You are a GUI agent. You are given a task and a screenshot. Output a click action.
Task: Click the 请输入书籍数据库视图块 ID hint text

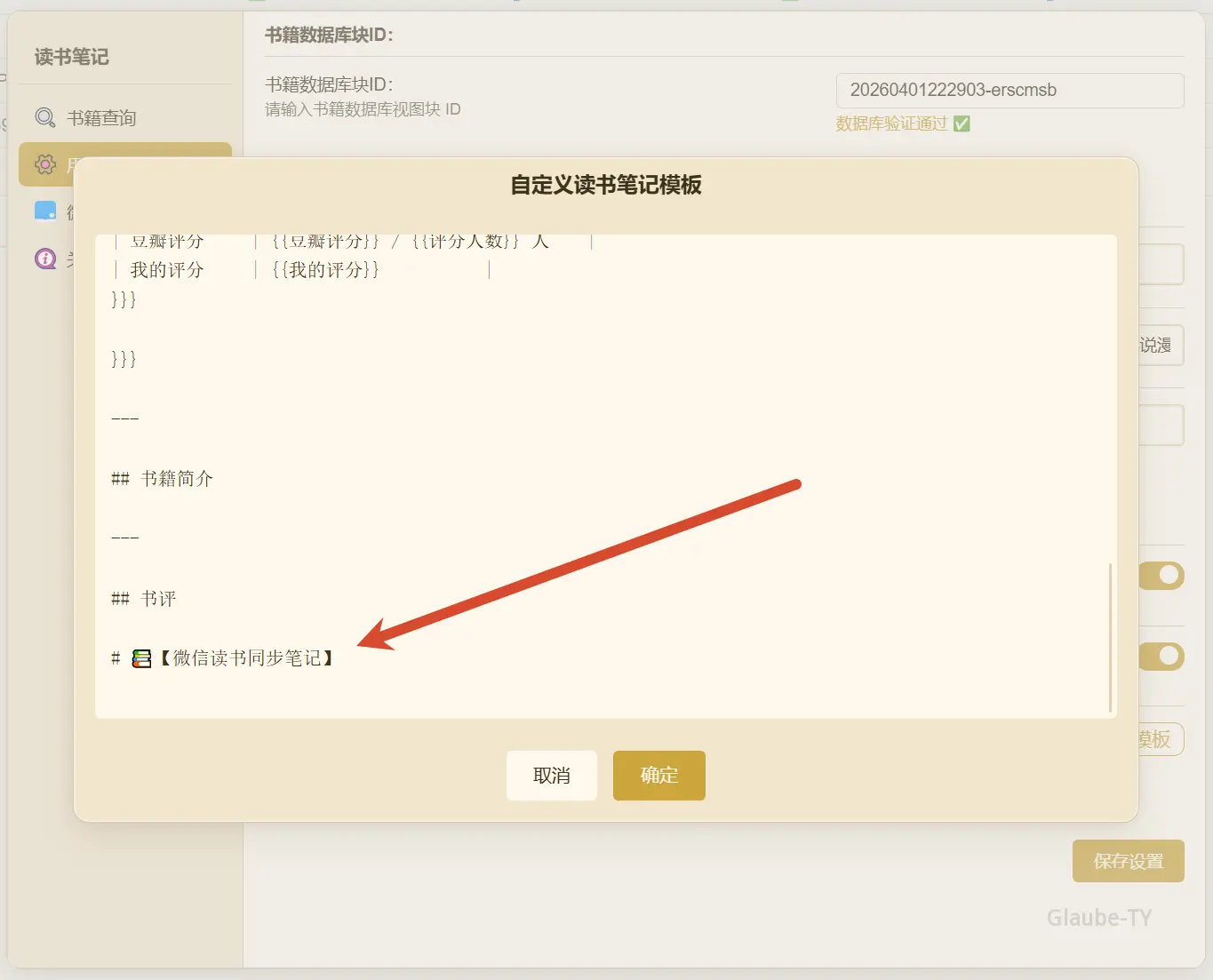click(x=363, y=109)
